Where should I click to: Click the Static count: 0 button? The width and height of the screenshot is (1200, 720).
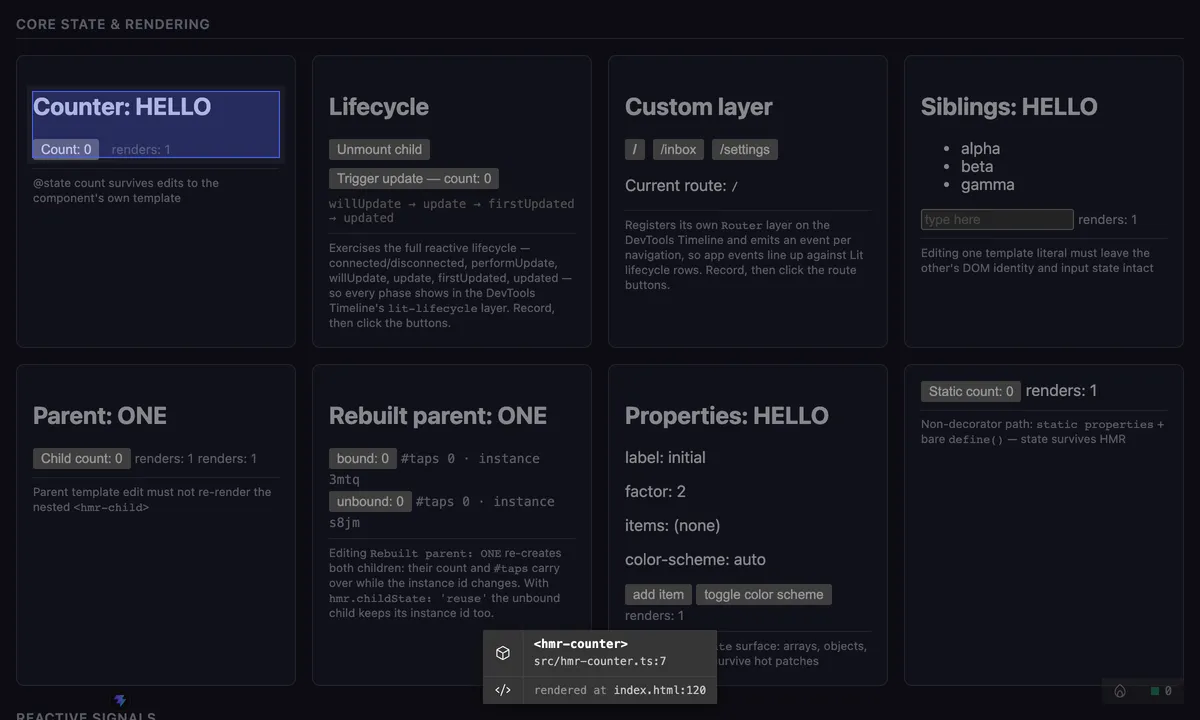point(971,391)
